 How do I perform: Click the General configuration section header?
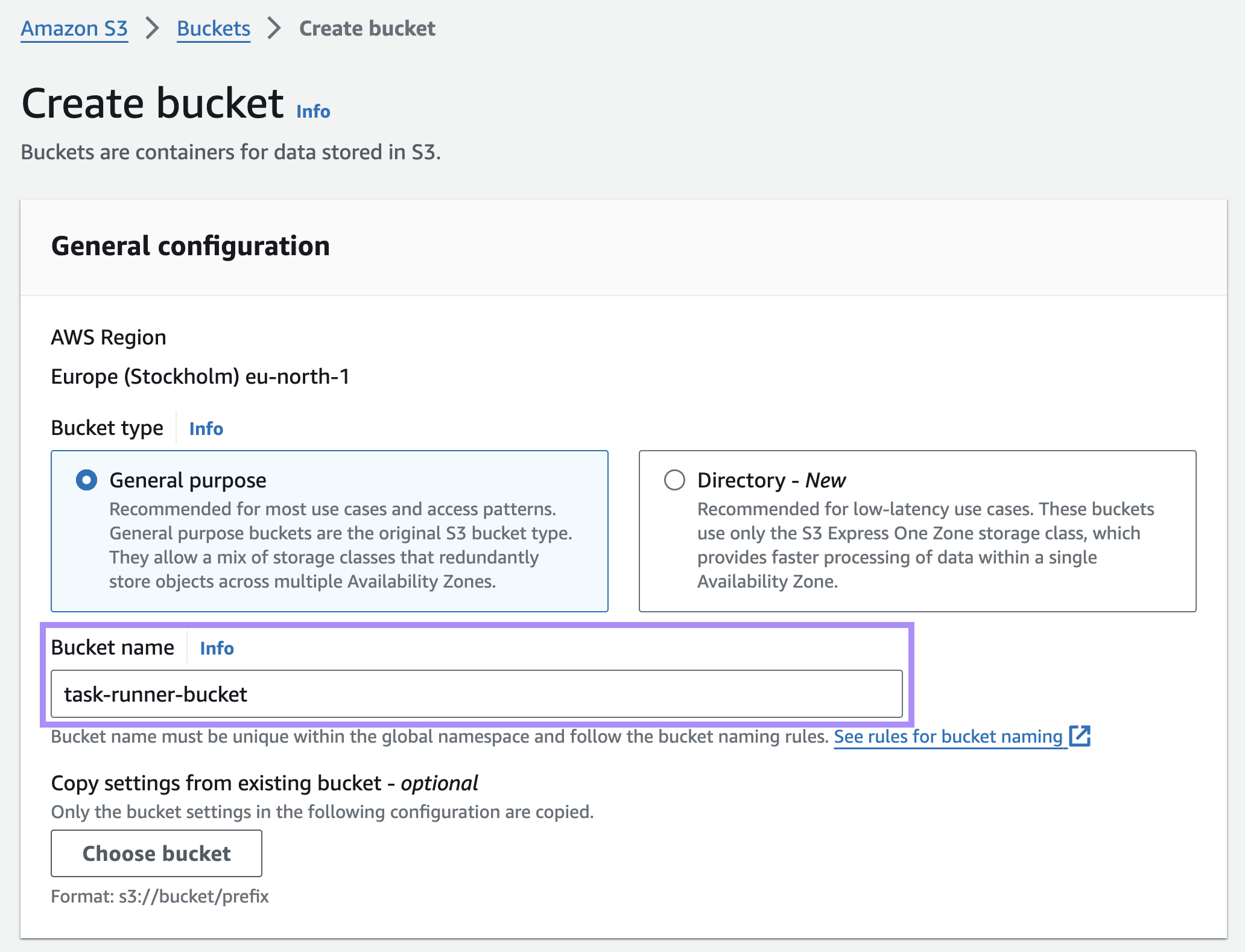[191, 246]
